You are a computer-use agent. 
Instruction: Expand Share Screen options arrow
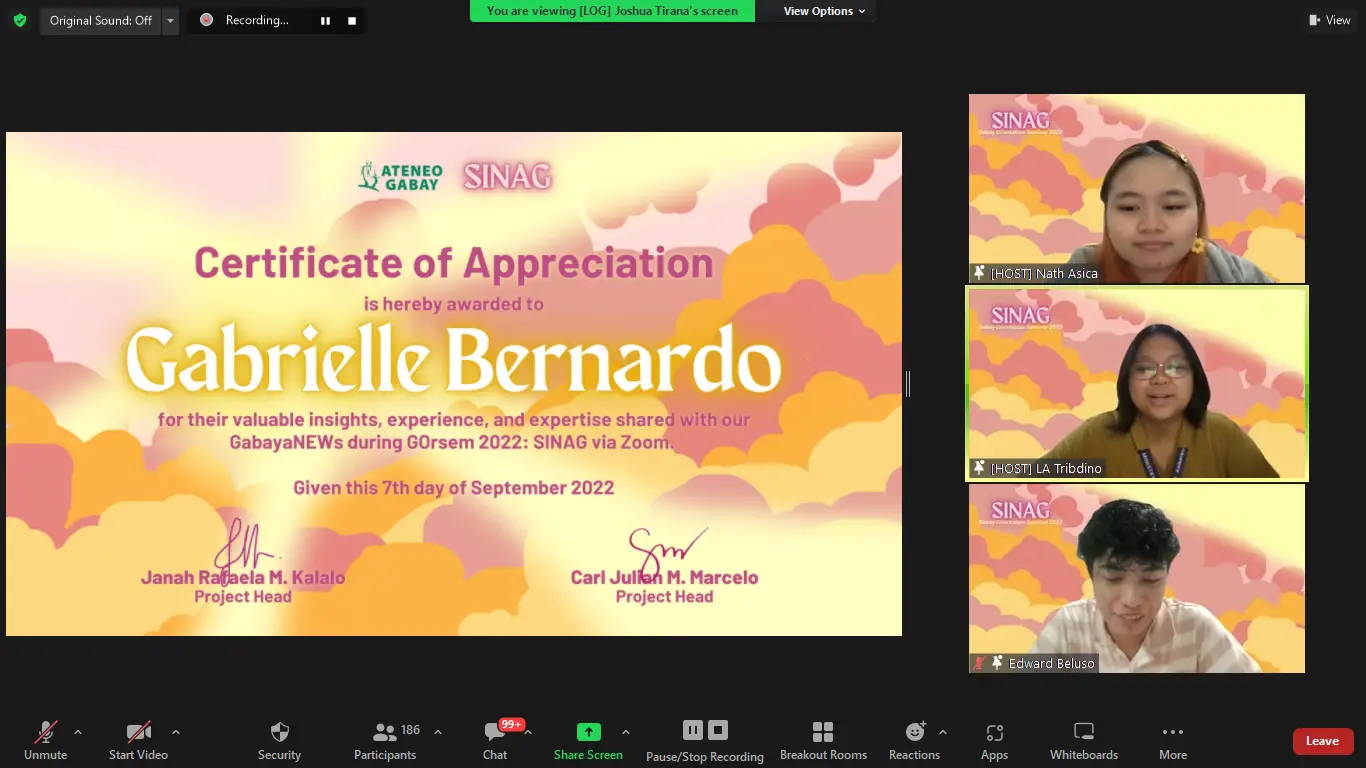pyautogui.click(x=626, y=732)
